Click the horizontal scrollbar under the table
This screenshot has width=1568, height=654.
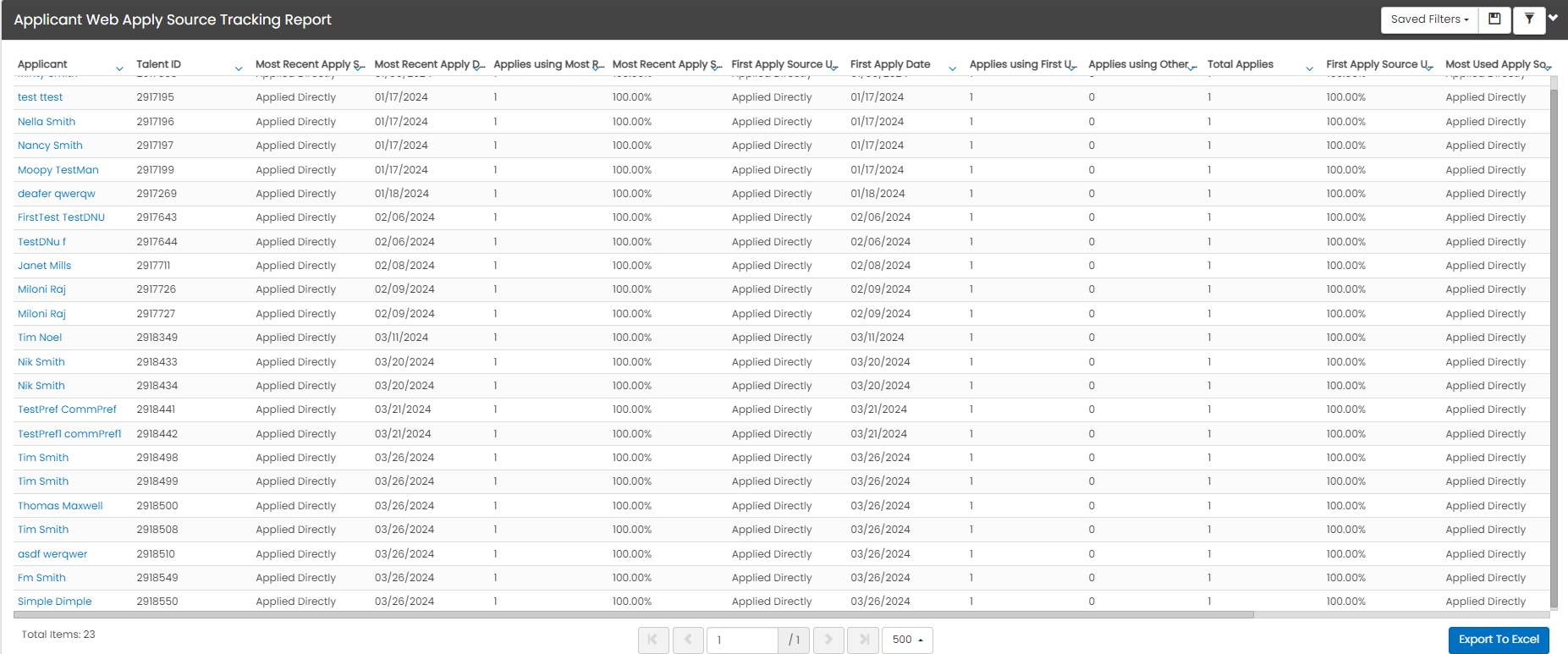[x=635, y=615]
